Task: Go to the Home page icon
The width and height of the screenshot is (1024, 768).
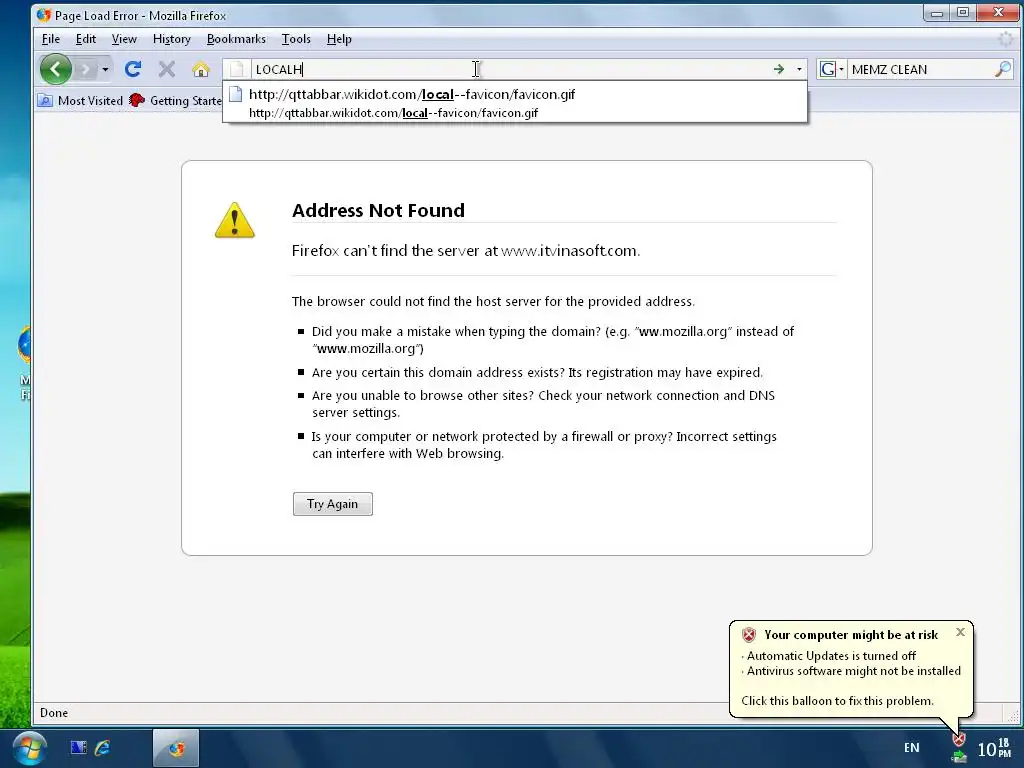Action: click(201, 69)
